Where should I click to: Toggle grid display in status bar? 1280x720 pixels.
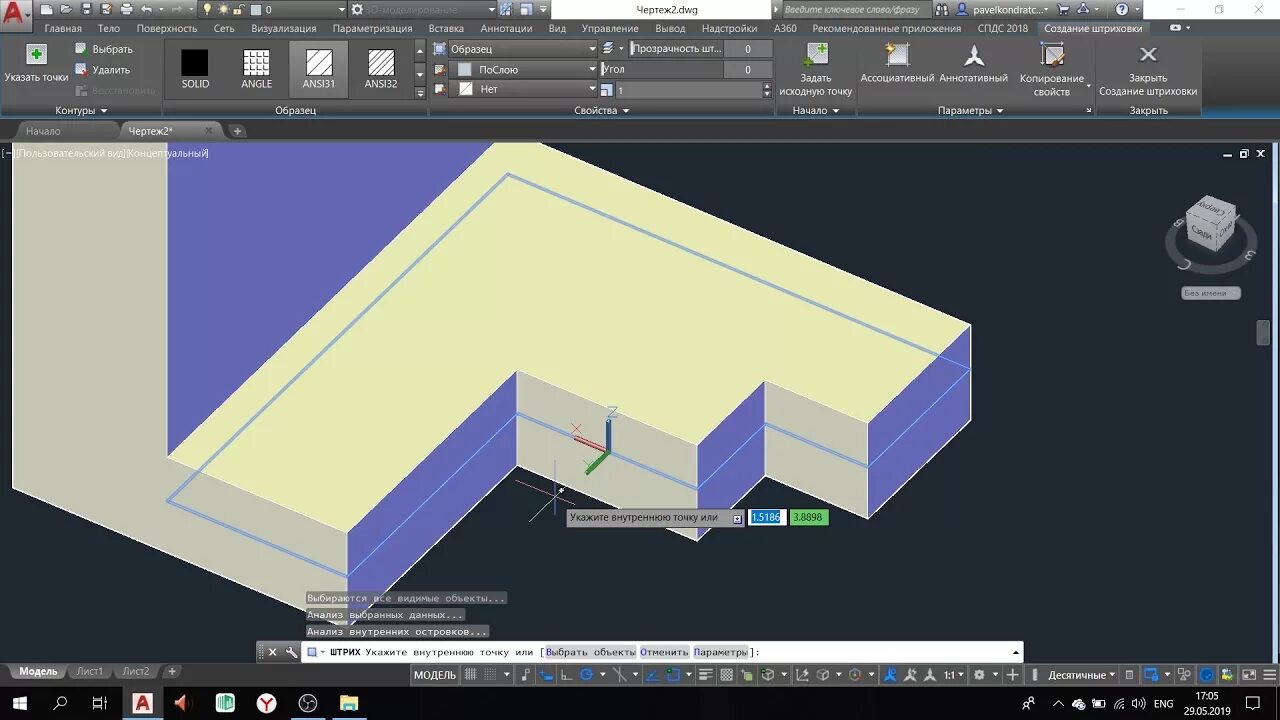pos(471,675)
